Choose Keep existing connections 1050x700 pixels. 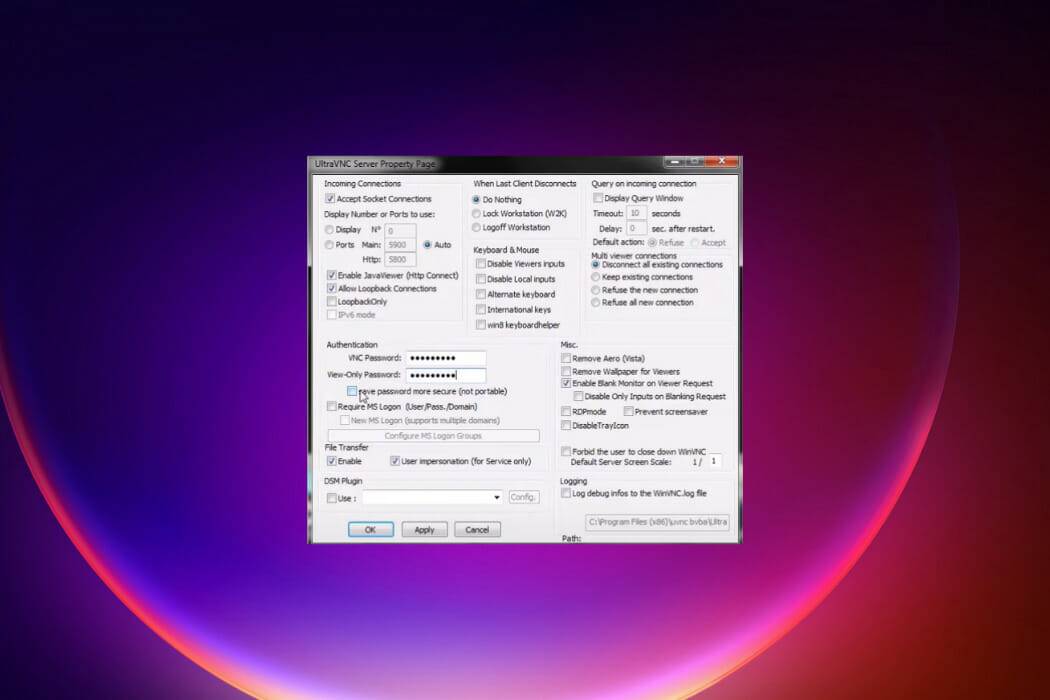(x=596, y=277)
